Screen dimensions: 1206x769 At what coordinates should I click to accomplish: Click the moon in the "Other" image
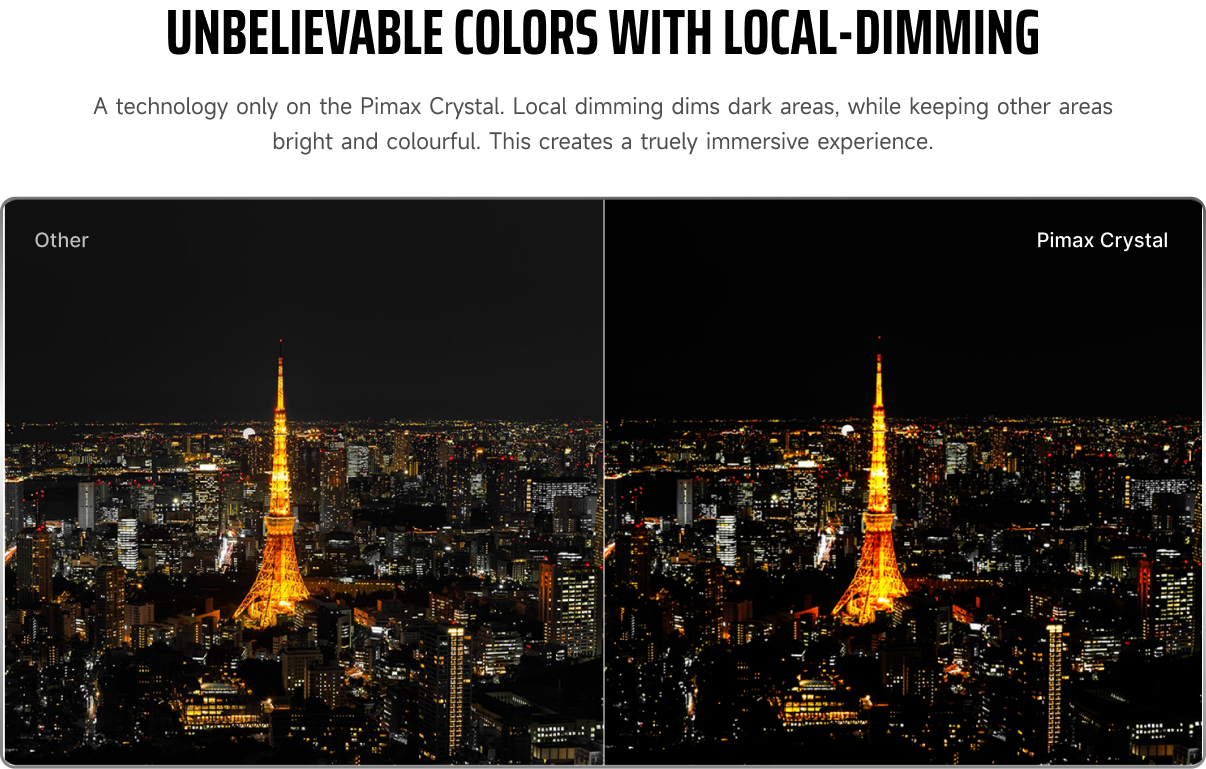249,433
